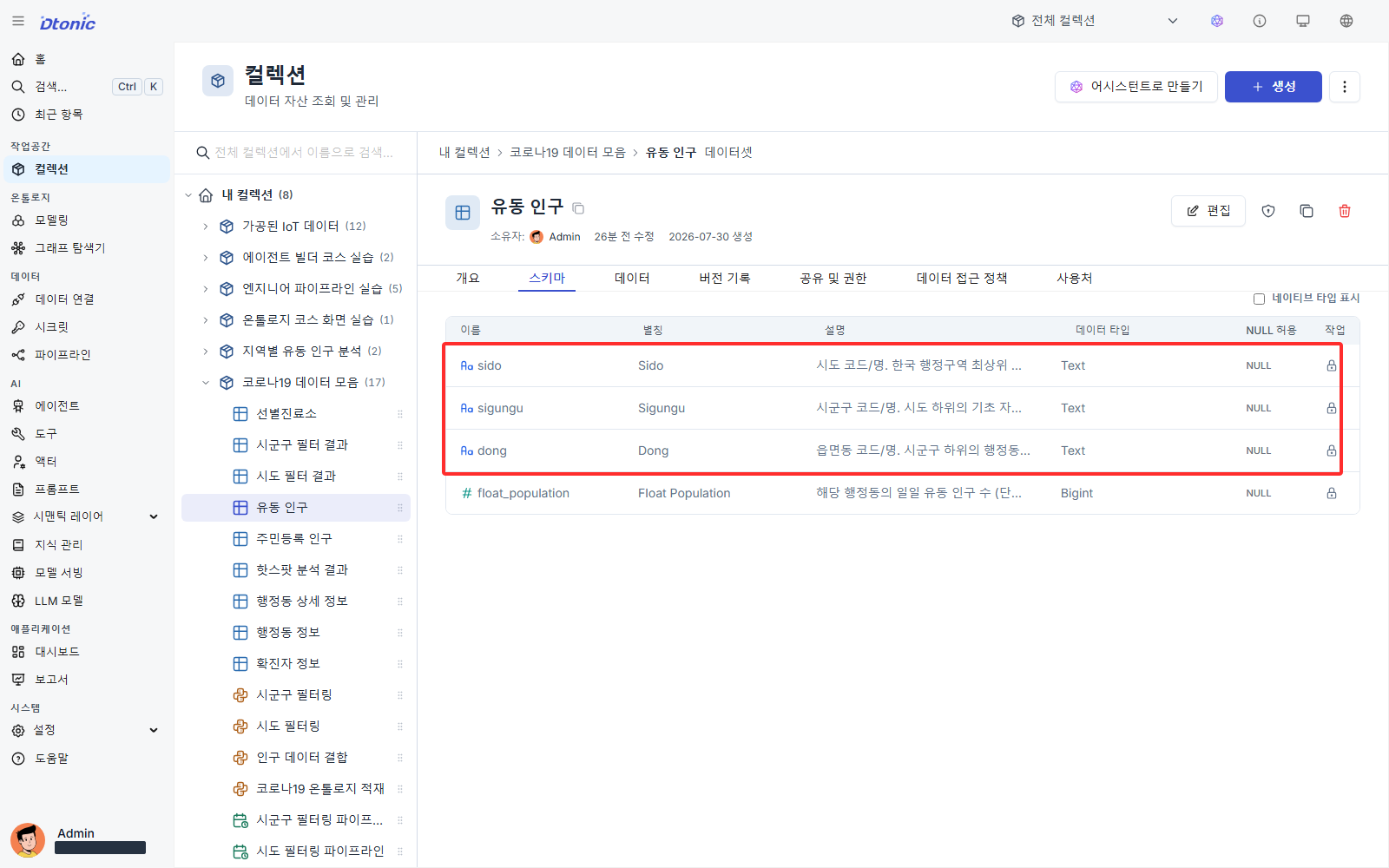Click lock icon in sigungu row

point(1331,408)
